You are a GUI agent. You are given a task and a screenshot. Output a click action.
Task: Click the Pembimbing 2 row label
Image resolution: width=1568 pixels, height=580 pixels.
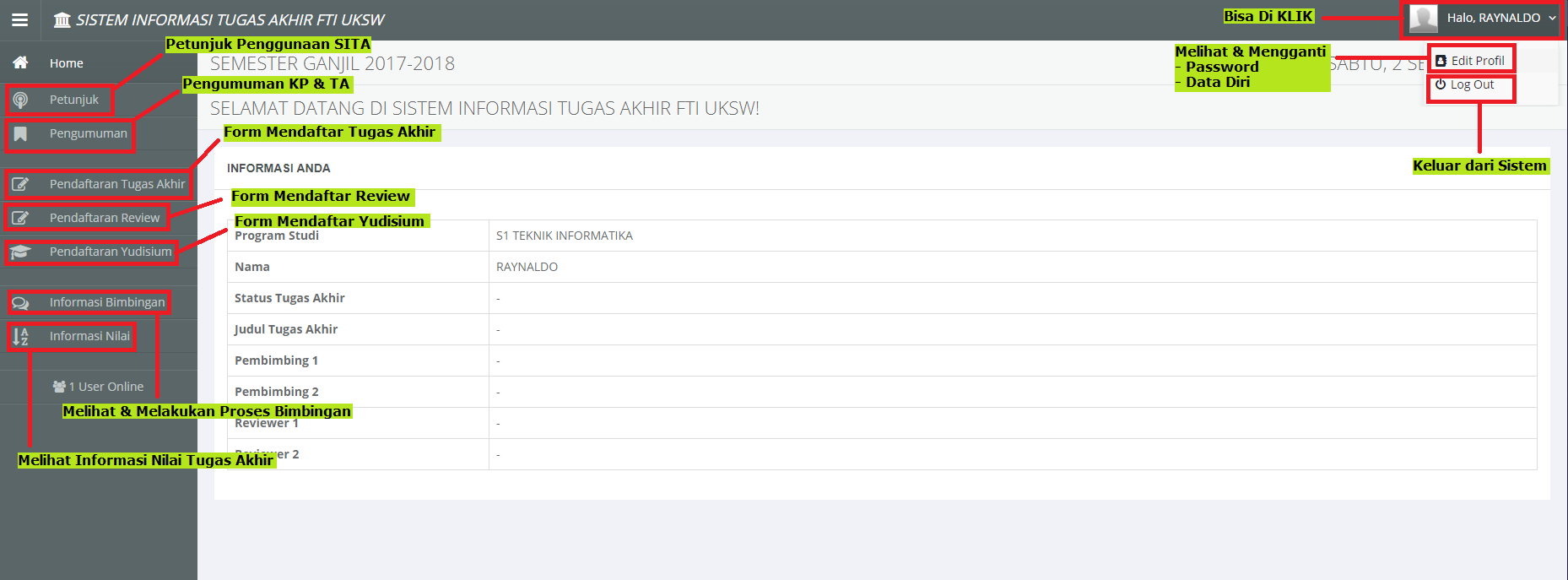(277, 392)
